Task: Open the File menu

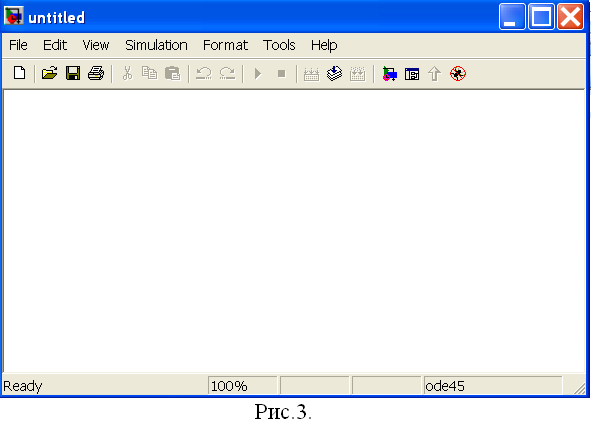Action: coord(18,45)
